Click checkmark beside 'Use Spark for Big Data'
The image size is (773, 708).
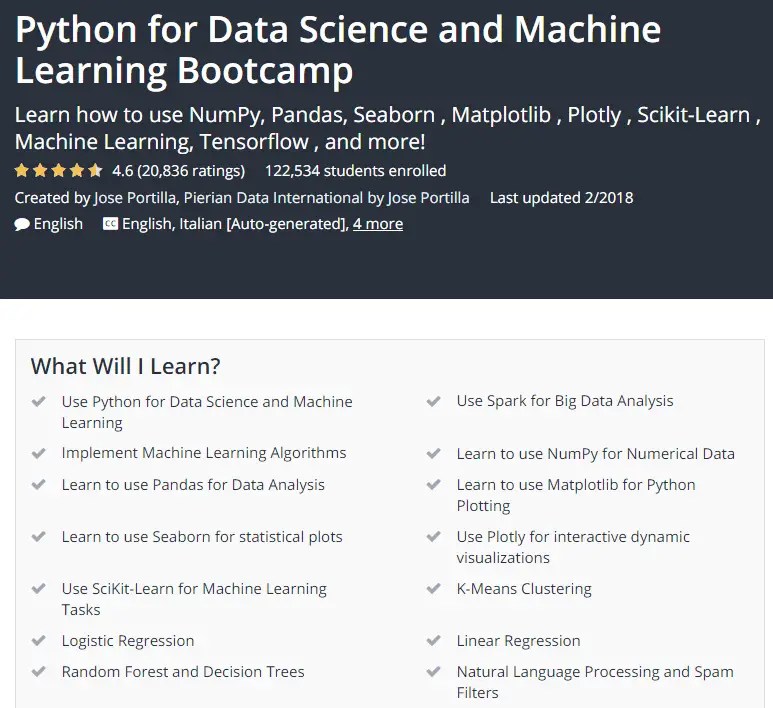click(x=433, y=401)
